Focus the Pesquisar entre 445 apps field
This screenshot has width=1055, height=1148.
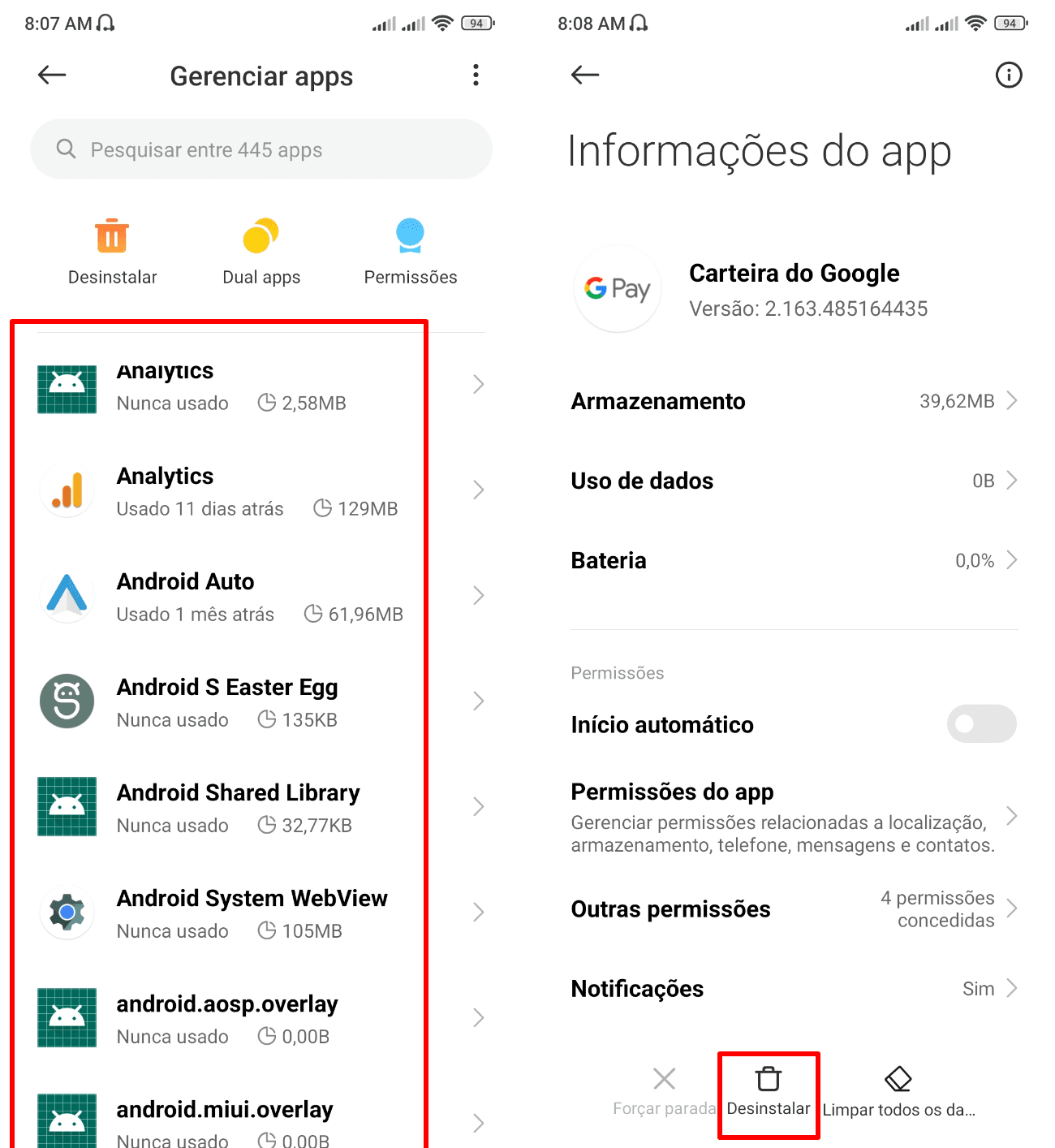click(x=261, y=149)
